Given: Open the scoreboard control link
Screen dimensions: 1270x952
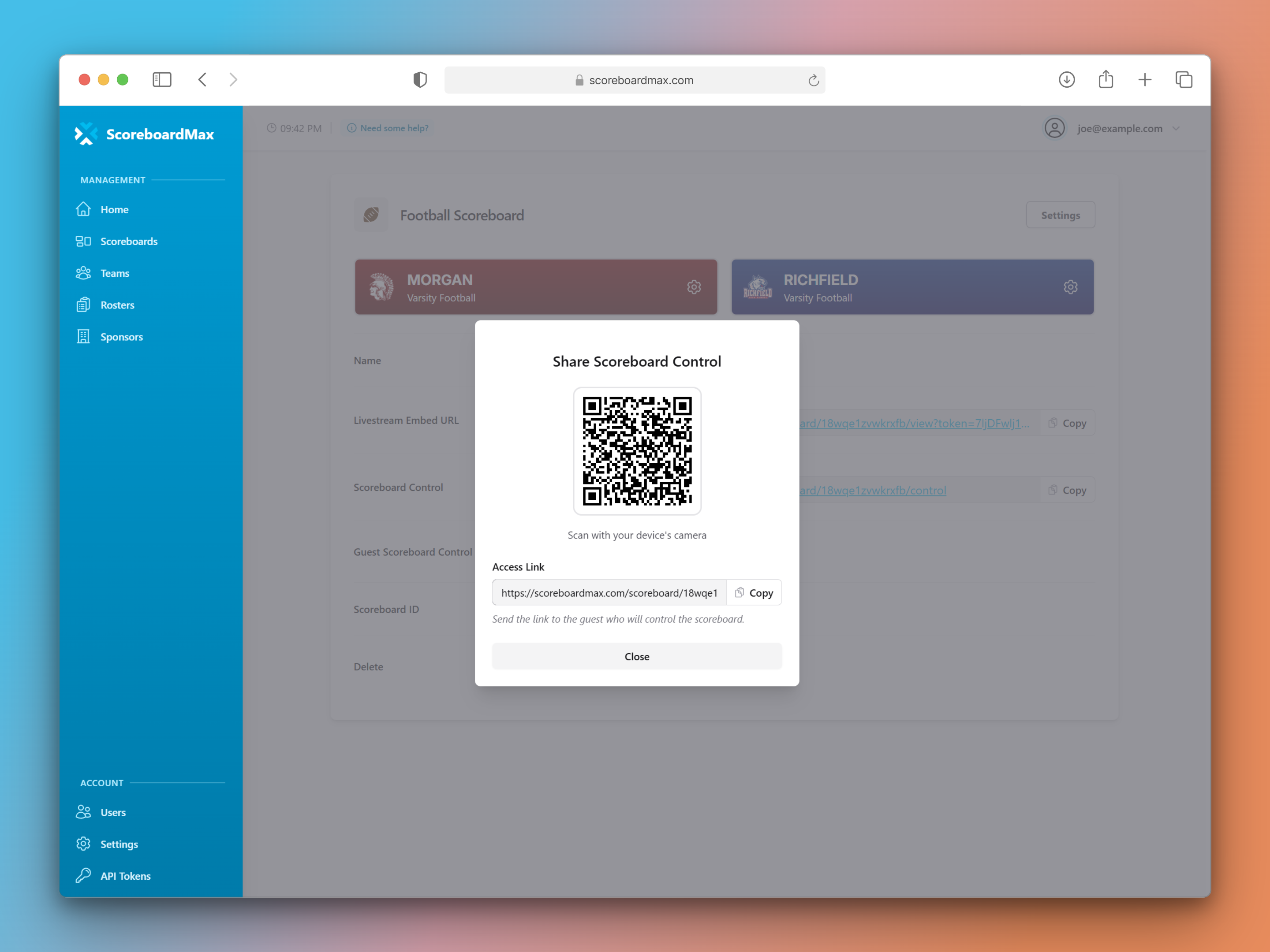Looking at the screenshot, I should (873, 490).
